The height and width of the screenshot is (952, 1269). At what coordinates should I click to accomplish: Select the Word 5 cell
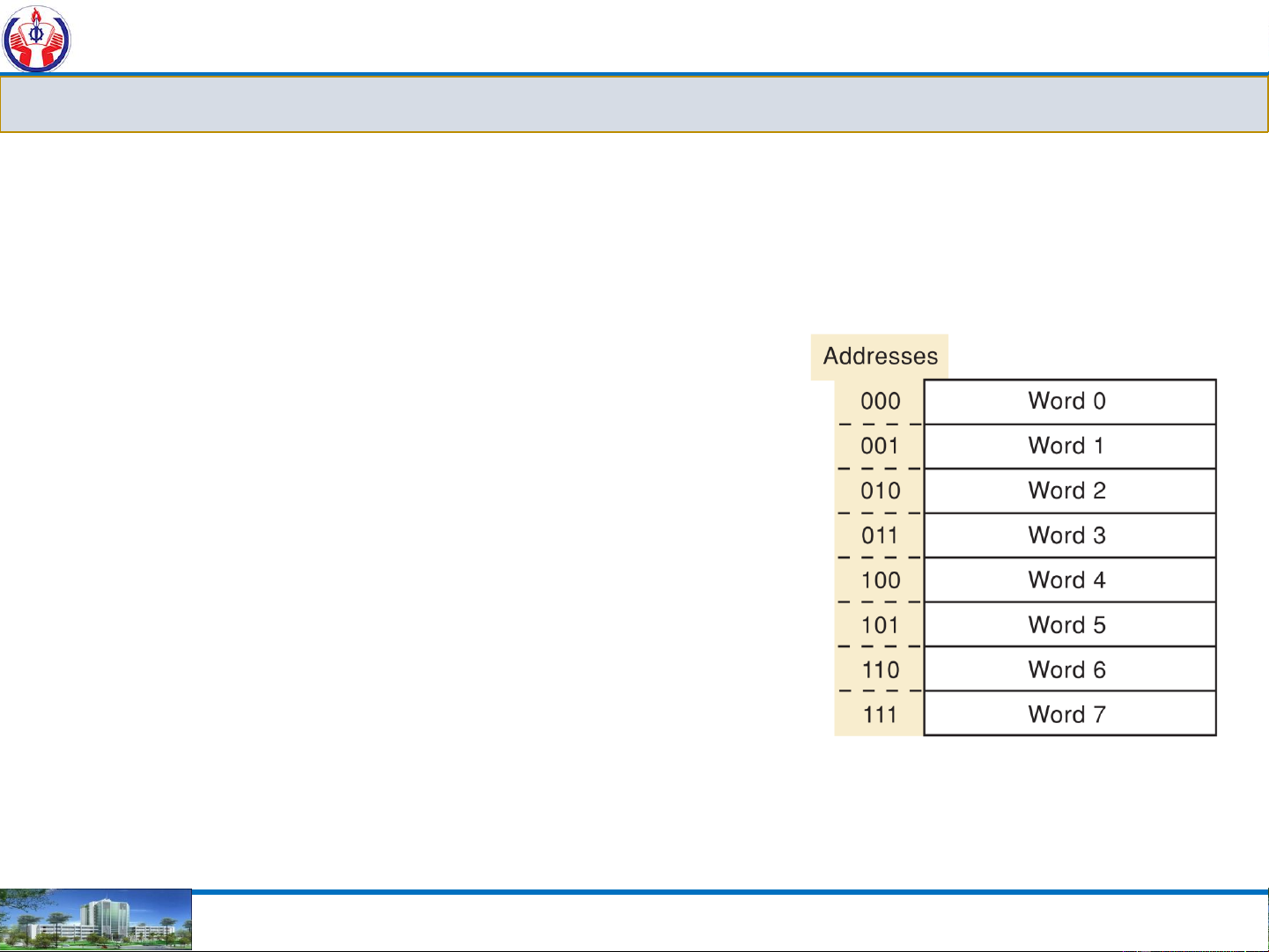[x=1069, y=625]
